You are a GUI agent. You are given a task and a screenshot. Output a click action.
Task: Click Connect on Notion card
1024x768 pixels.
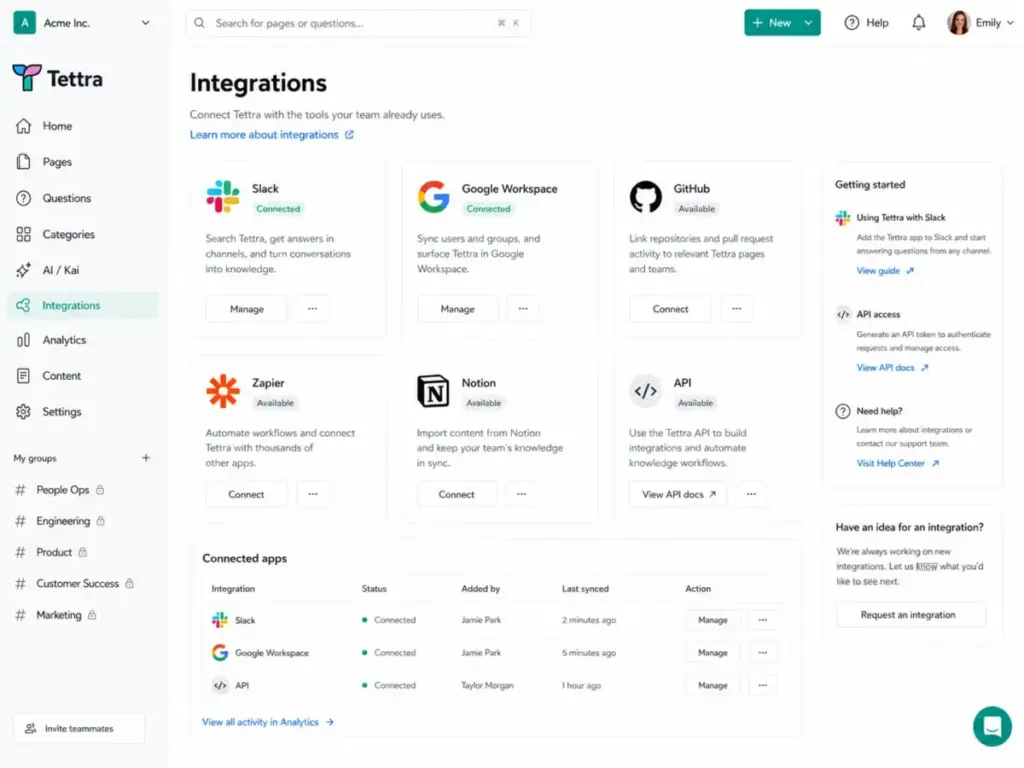coord(456,494)
